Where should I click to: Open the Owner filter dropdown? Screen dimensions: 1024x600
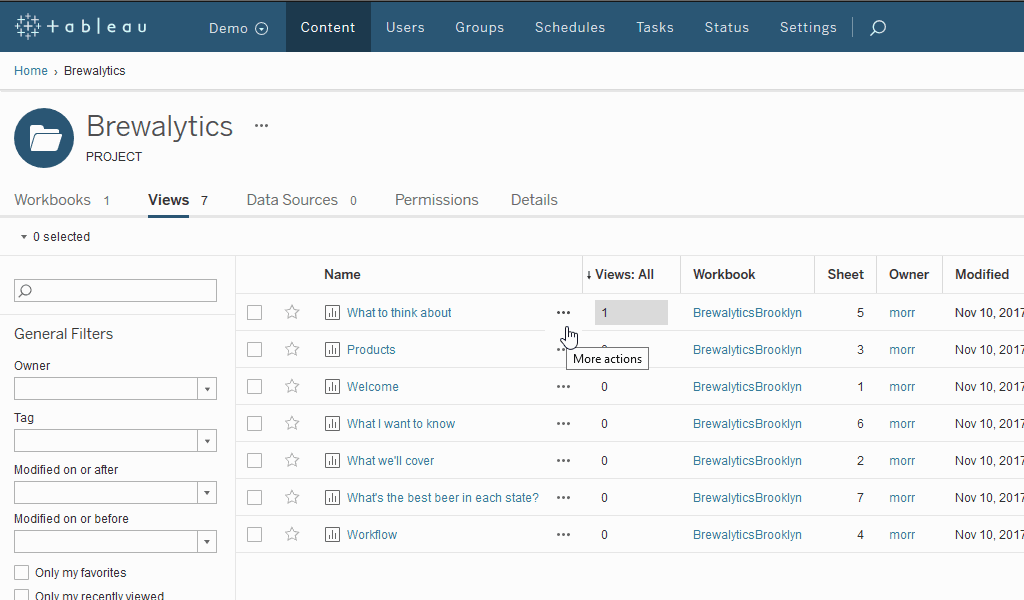pos(206,388)
